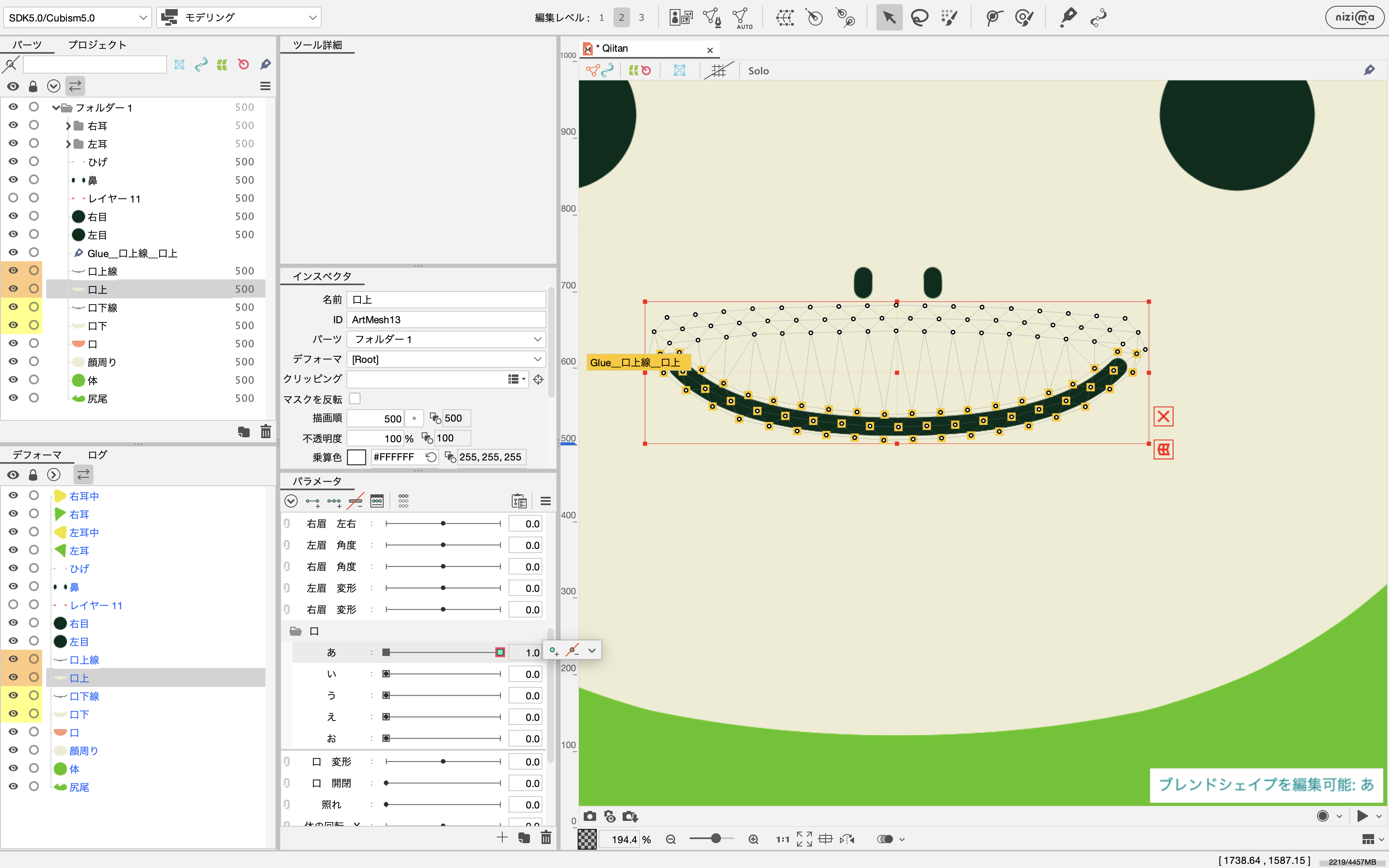Viewport: 1389px width, 868px height.
Task: Click the red X button beside the mesh
Action: pos(1163,416)
